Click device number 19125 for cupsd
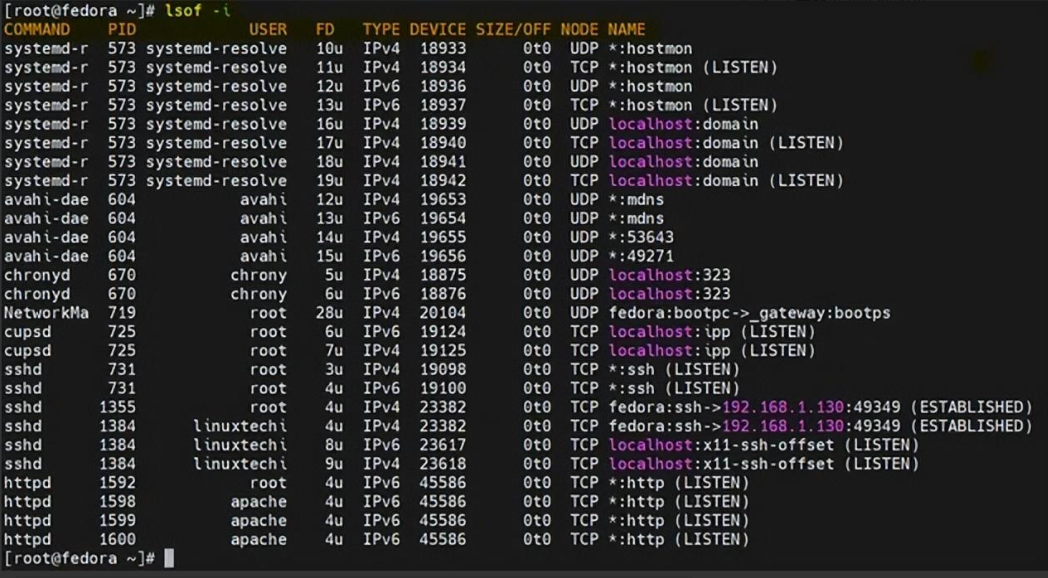This screenshot has width=1048, height=578. tap(443, 351)
